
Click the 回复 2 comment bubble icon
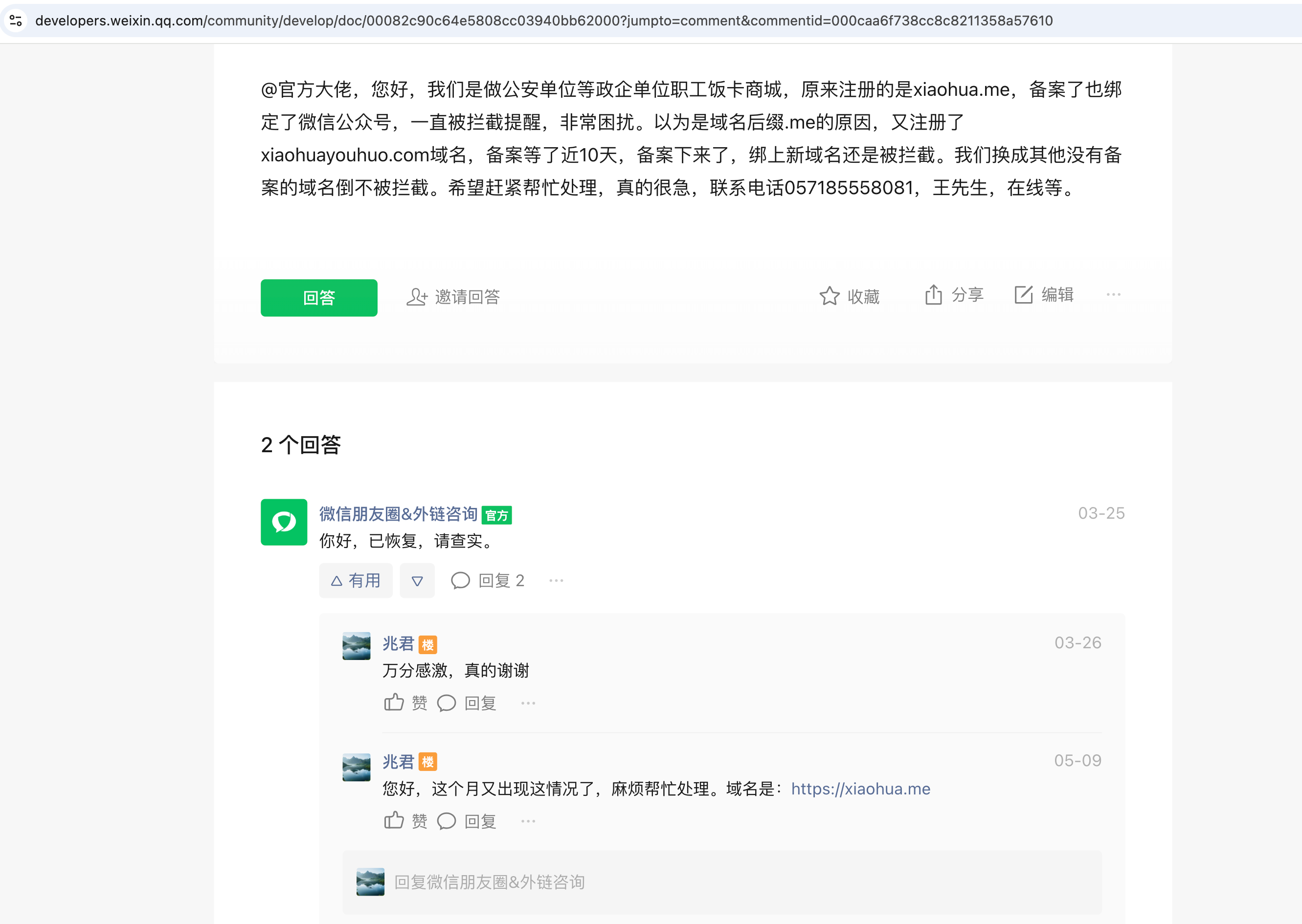(x=460, y=580)
